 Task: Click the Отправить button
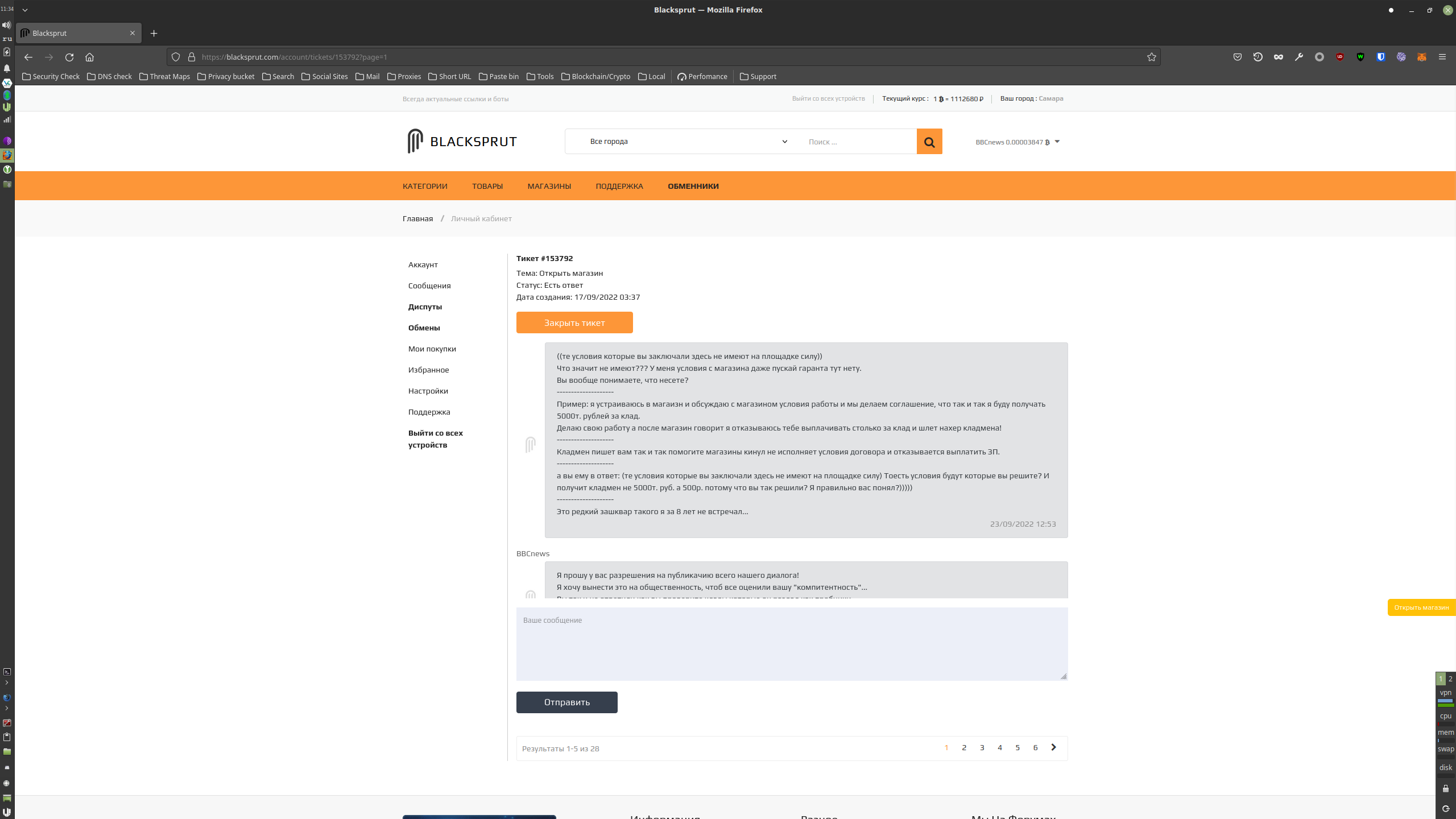(x=567, y=702)
